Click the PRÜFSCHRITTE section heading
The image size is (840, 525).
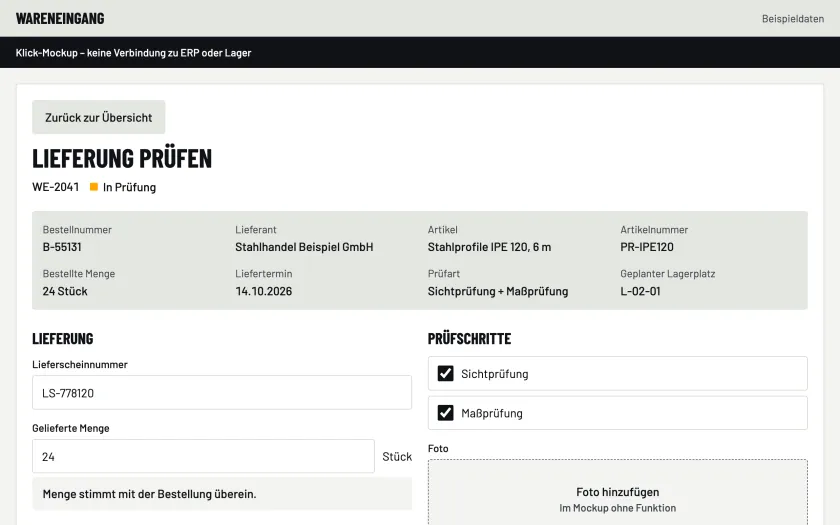(x=469, y=339)
